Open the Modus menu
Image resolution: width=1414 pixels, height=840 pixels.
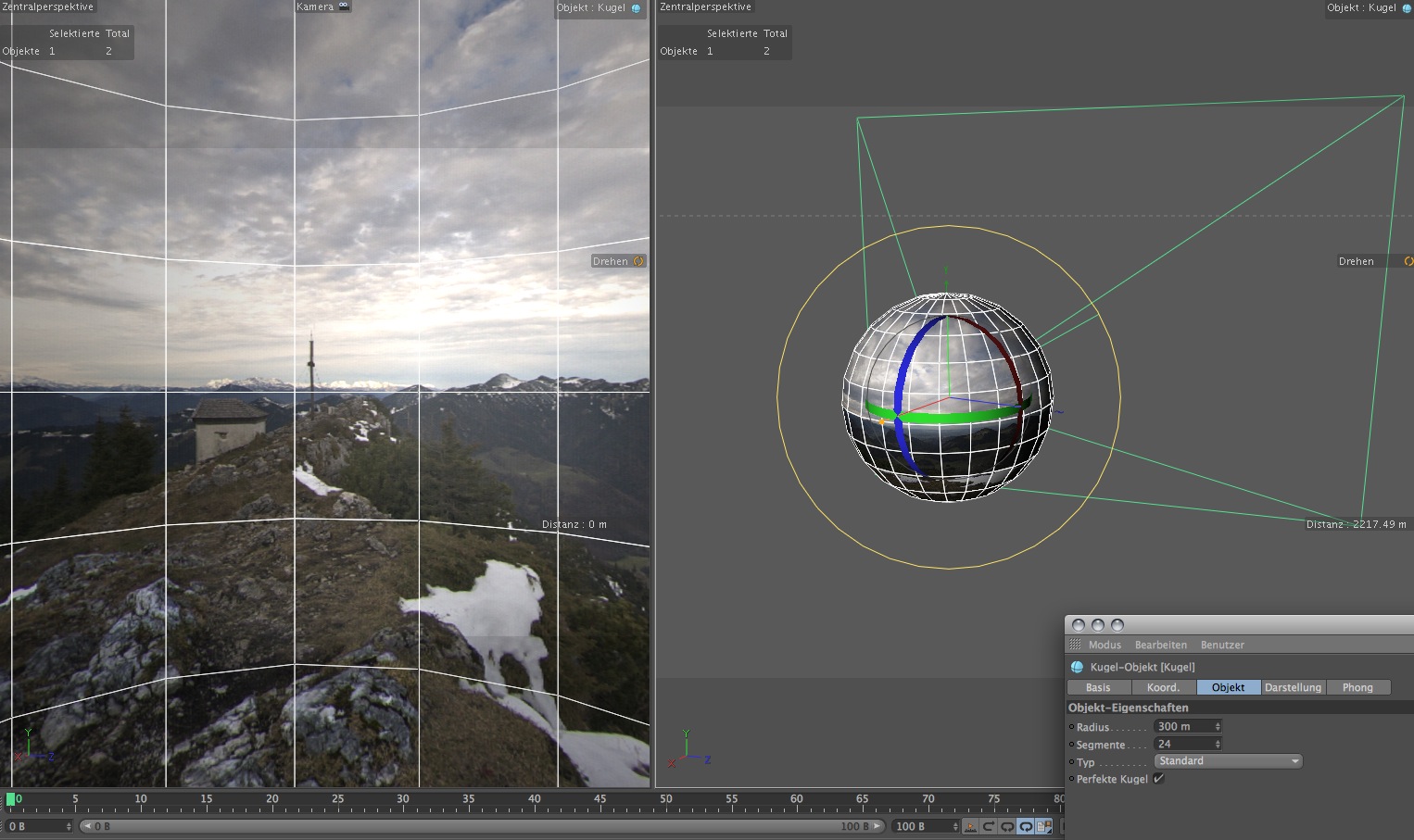click(1105, 645)
